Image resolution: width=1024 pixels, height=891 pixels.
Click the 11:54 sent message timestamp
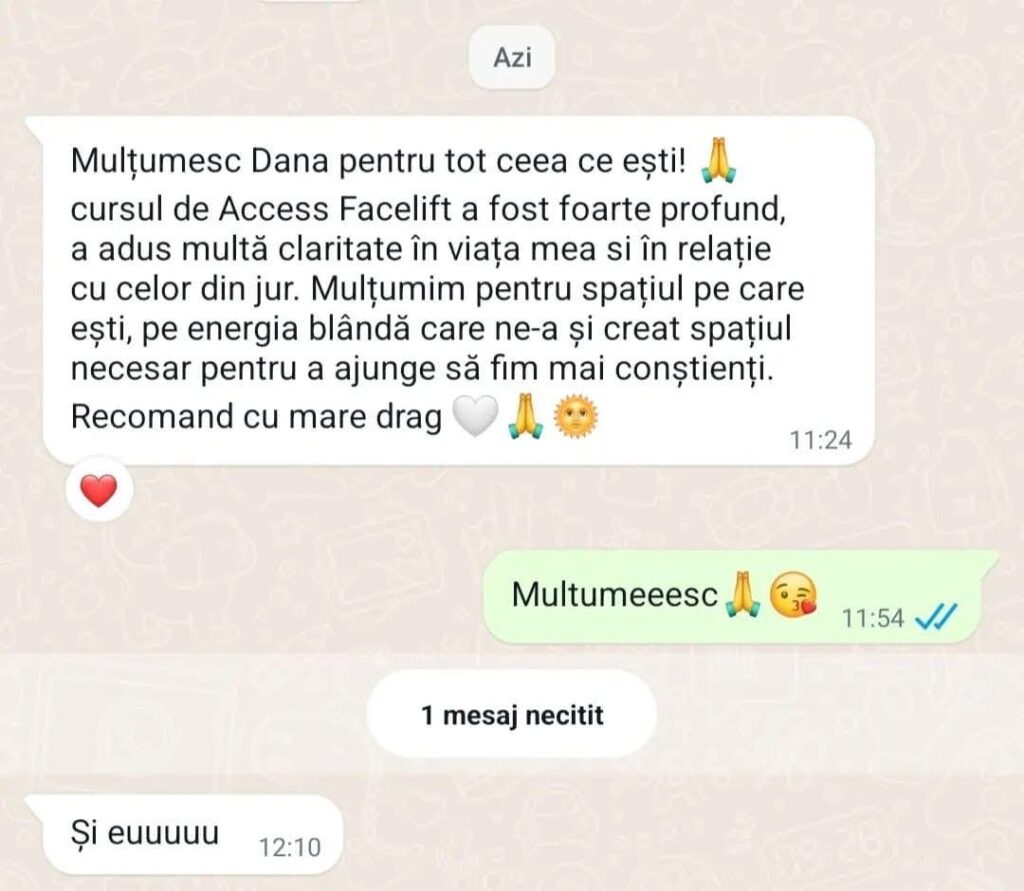(x=872, y=618)
